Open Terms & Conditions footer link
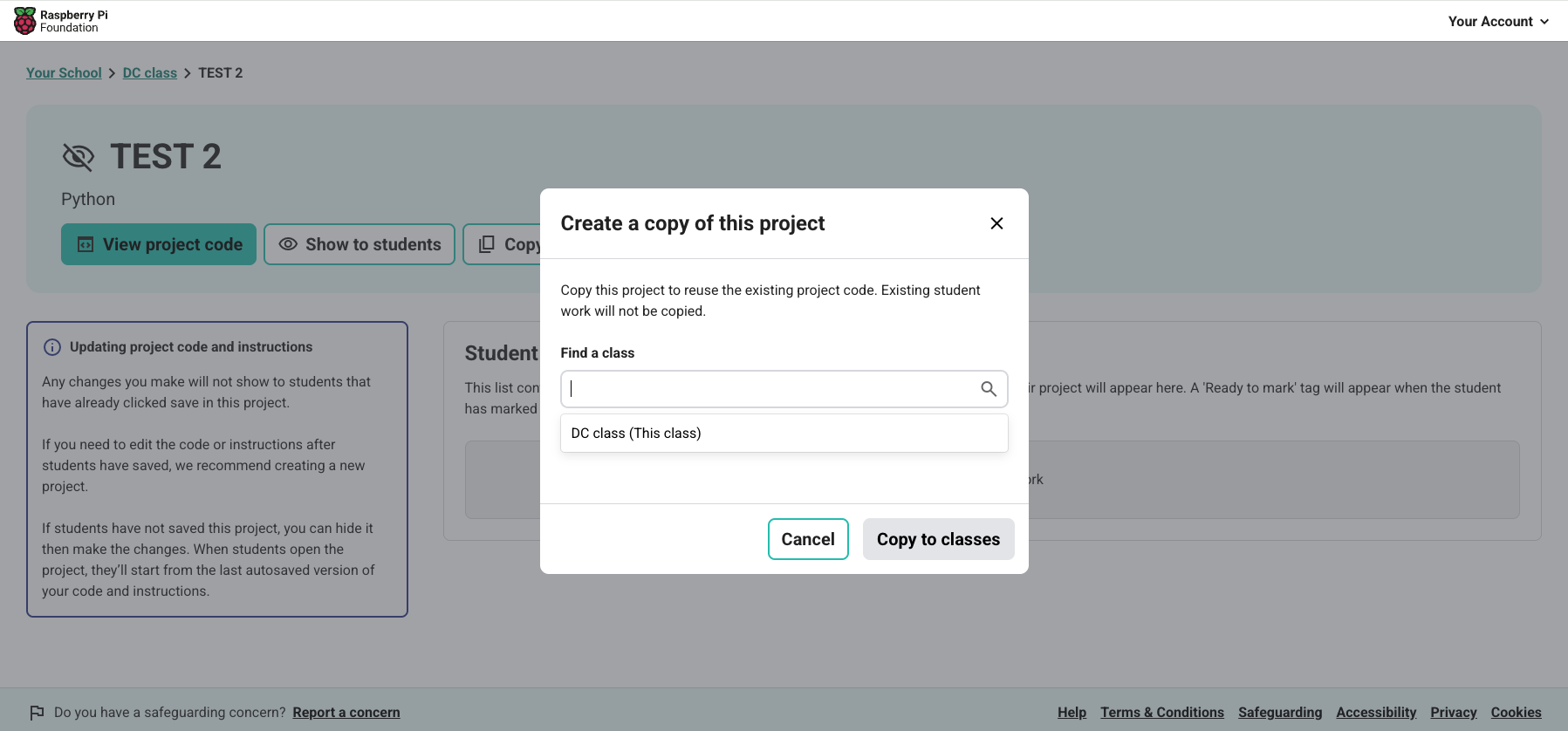The width and height of the screenshot is (1568, 731). coord(1161,713)
